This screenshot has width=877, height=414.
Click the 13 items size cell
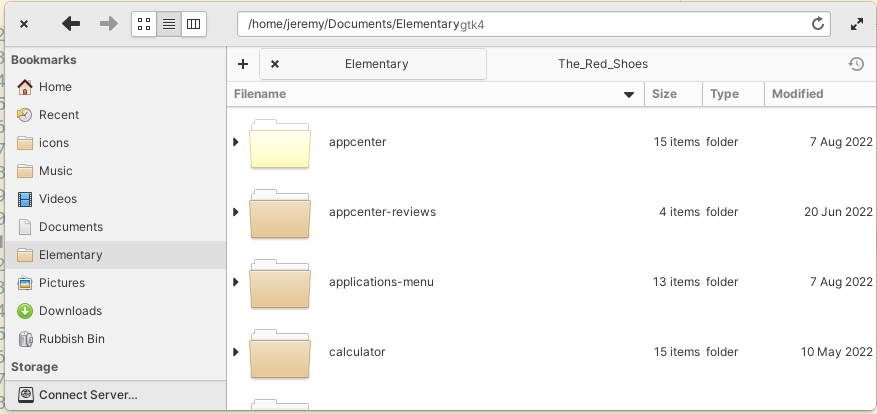(x=677, y=282)
